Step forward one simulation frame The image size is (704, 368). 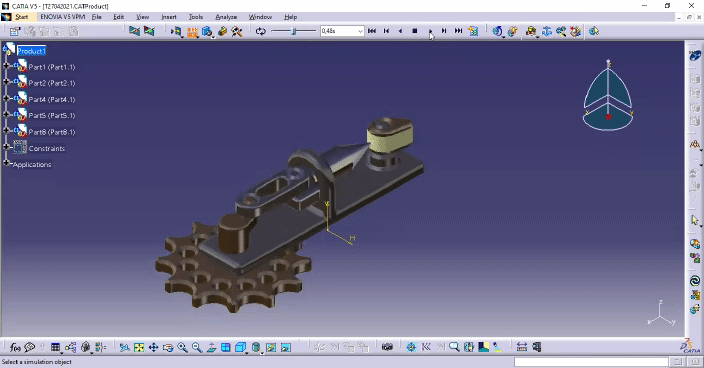coord(444,31)
